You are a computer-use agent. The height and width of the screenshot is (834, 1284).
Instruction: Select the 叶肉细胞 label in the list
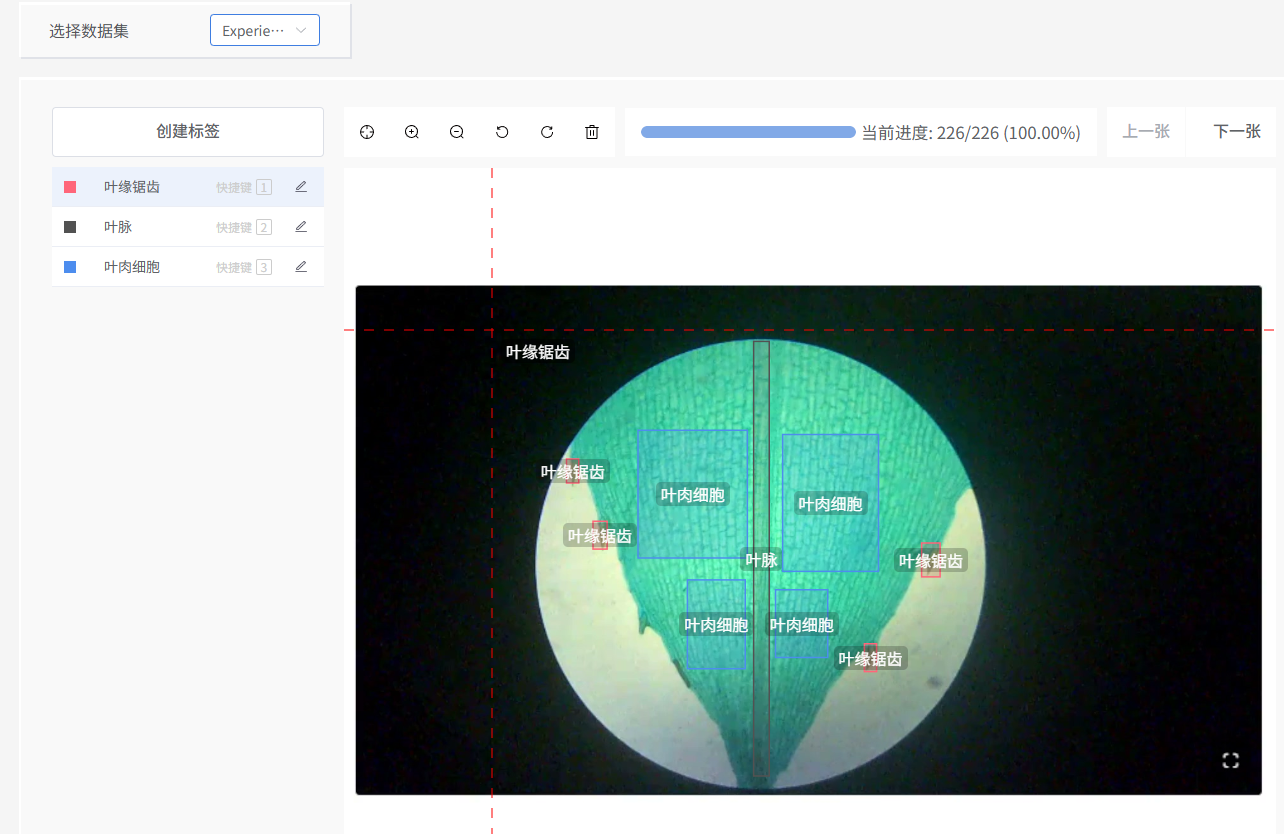[132, 267]
